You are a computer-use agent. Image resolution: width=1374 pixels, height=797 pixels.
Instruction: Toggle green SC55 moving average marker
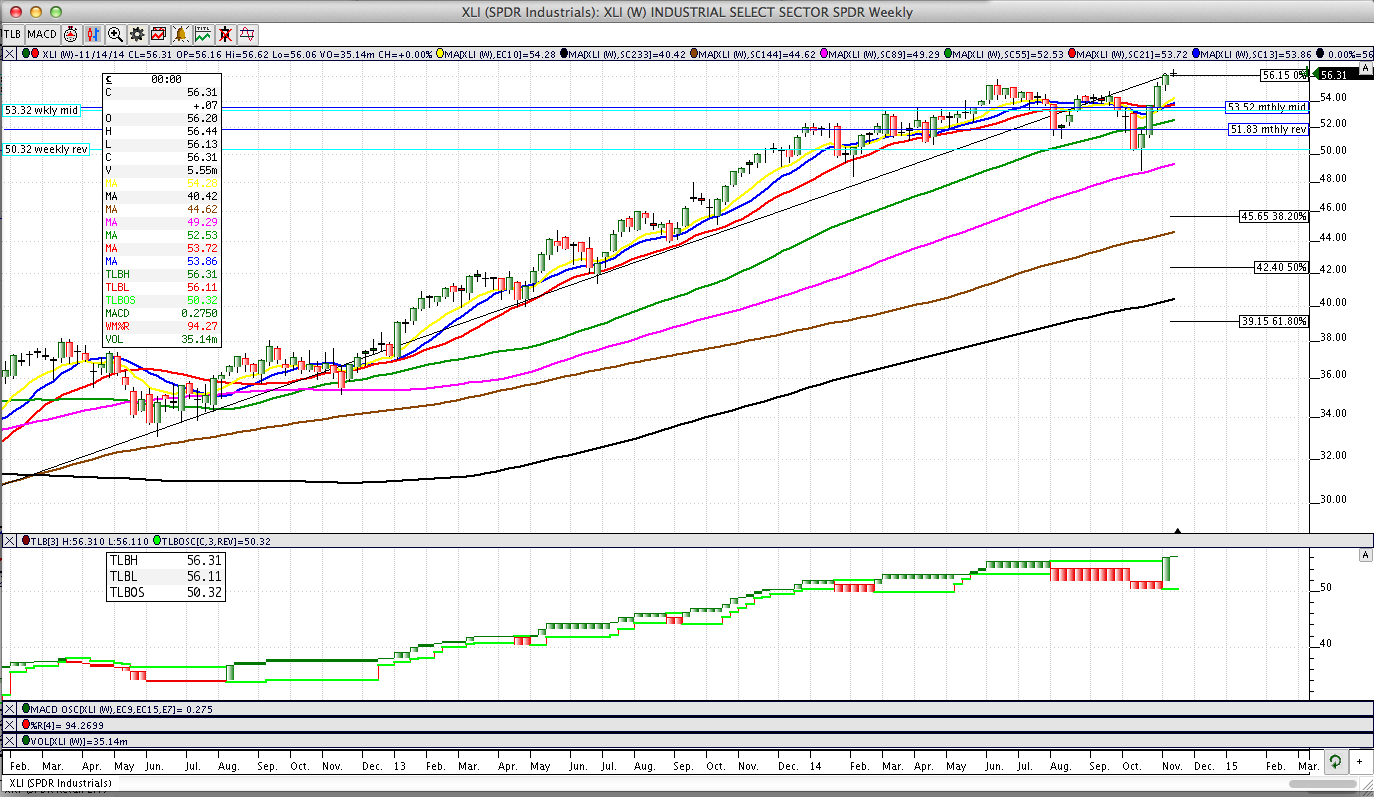point(947,53)
